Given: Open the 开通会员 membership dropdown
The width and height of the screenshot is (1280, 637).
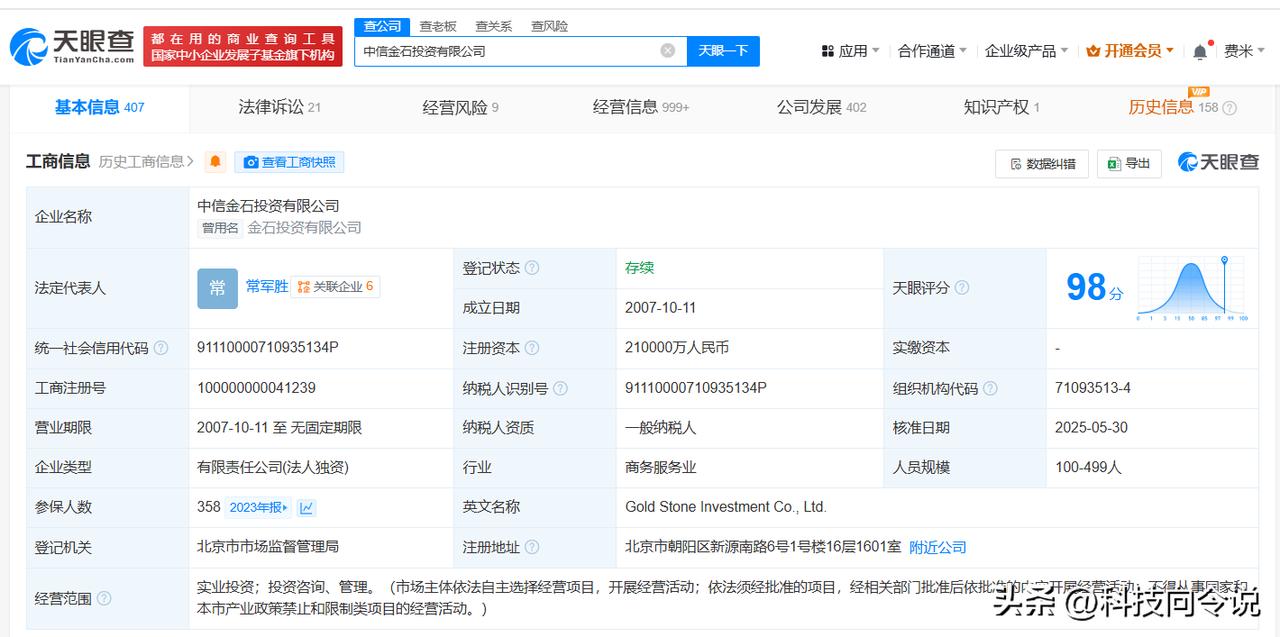Looking at the screenshot, I should pyautogui.click(x=1130, y=51).
